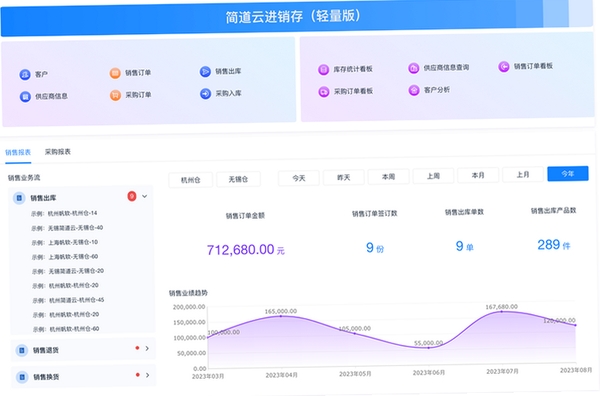Open entry 上海帆软-无锡仓-60
This screenshot has height=396, width=600.
pos(73,256)
